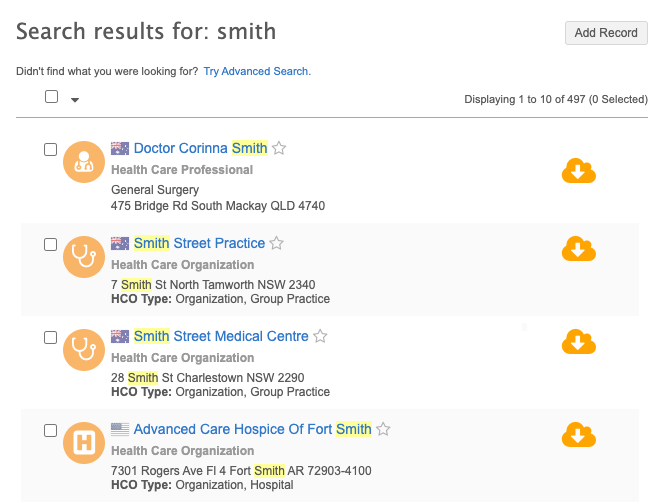The height and width of the screenshot is (503, 667).
Task: Click stethoscope icon for Smith Street Practice
Action: tap(84, 257)
